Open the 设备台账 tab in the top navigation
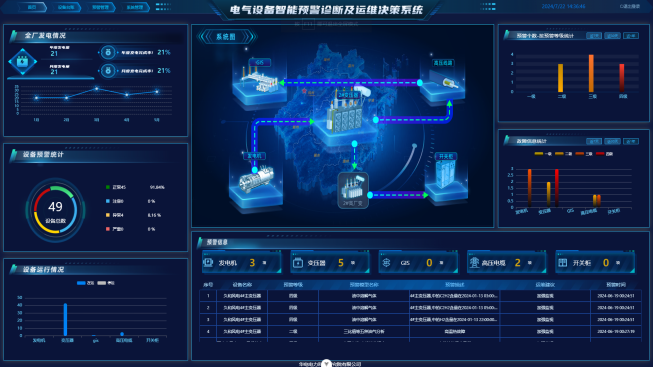This screenshot has width=653, height=367. [x=66, y=7]
